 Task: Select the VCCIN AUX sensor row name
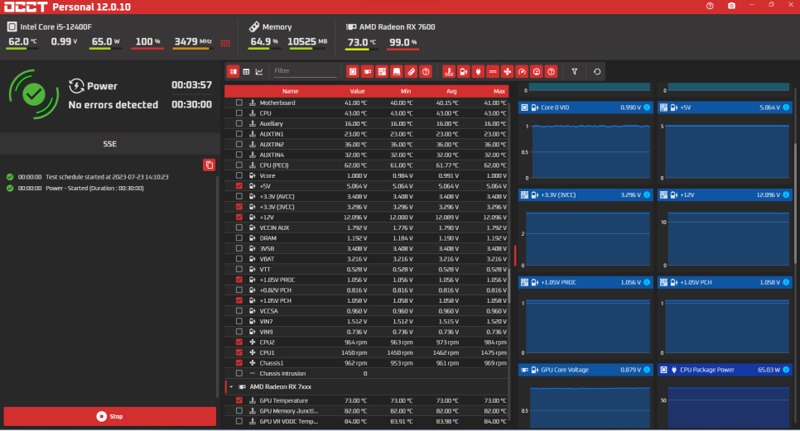click(274, 227)
